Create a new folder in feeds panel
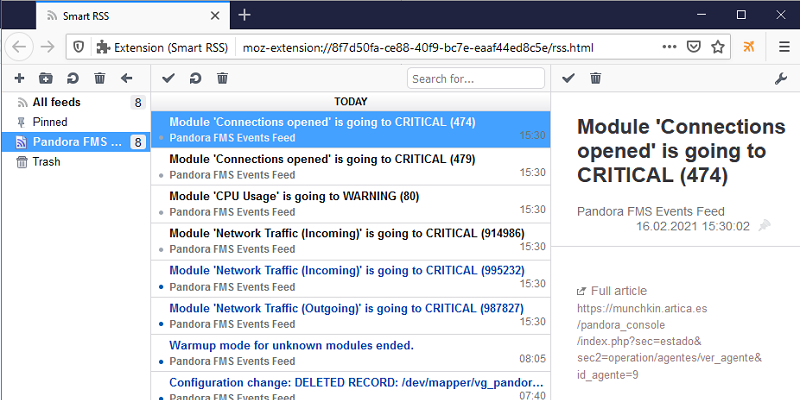 (x=46, y=78)
